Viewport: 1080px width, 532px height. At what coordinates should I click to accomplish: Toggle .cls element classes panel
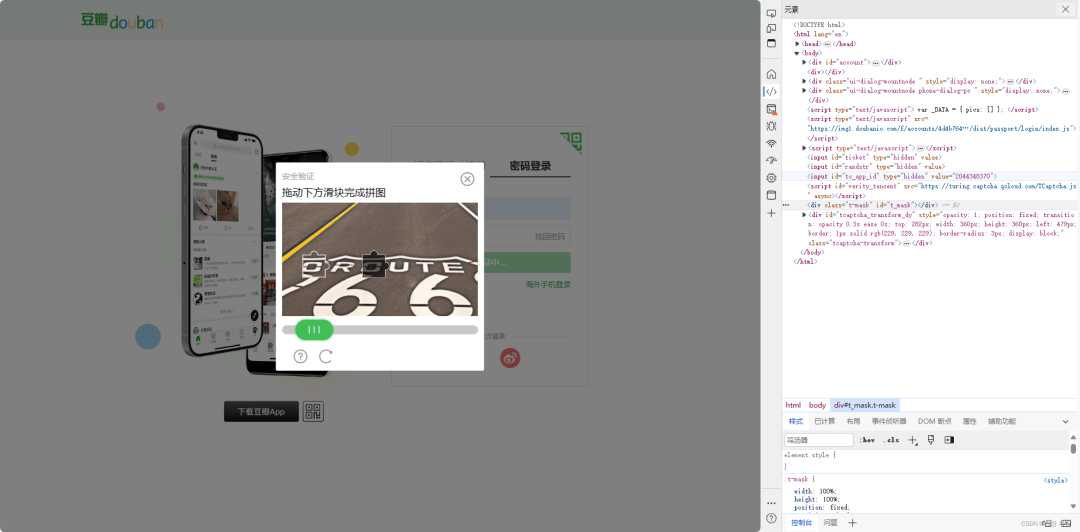891,440
